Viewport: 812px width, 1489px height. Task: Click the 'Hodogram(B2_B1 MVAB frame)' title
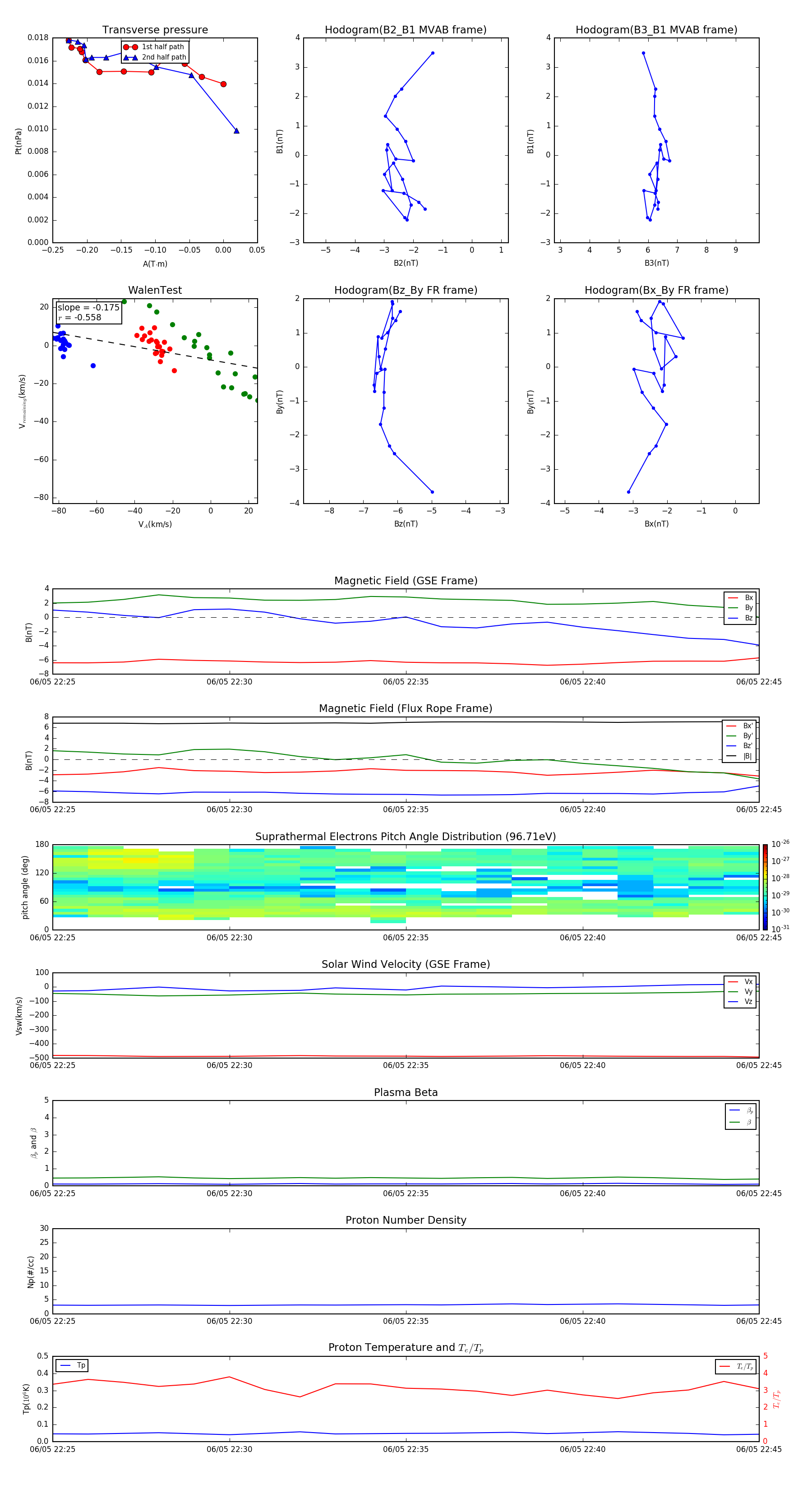(x=406, y=30)
